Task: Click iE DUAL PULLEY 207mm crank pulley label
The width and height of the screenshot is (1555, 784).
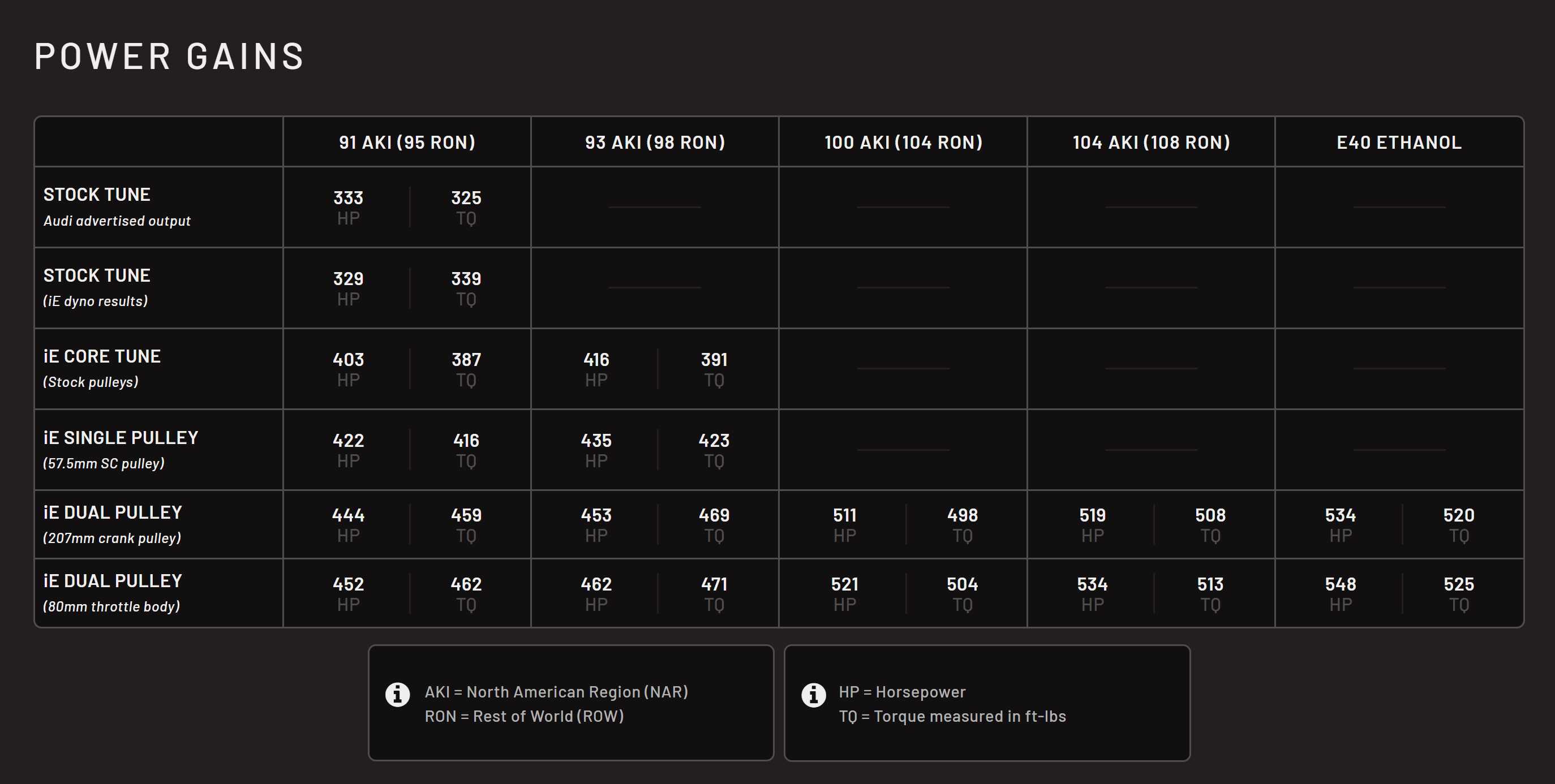Action: [x=112, y=524]
